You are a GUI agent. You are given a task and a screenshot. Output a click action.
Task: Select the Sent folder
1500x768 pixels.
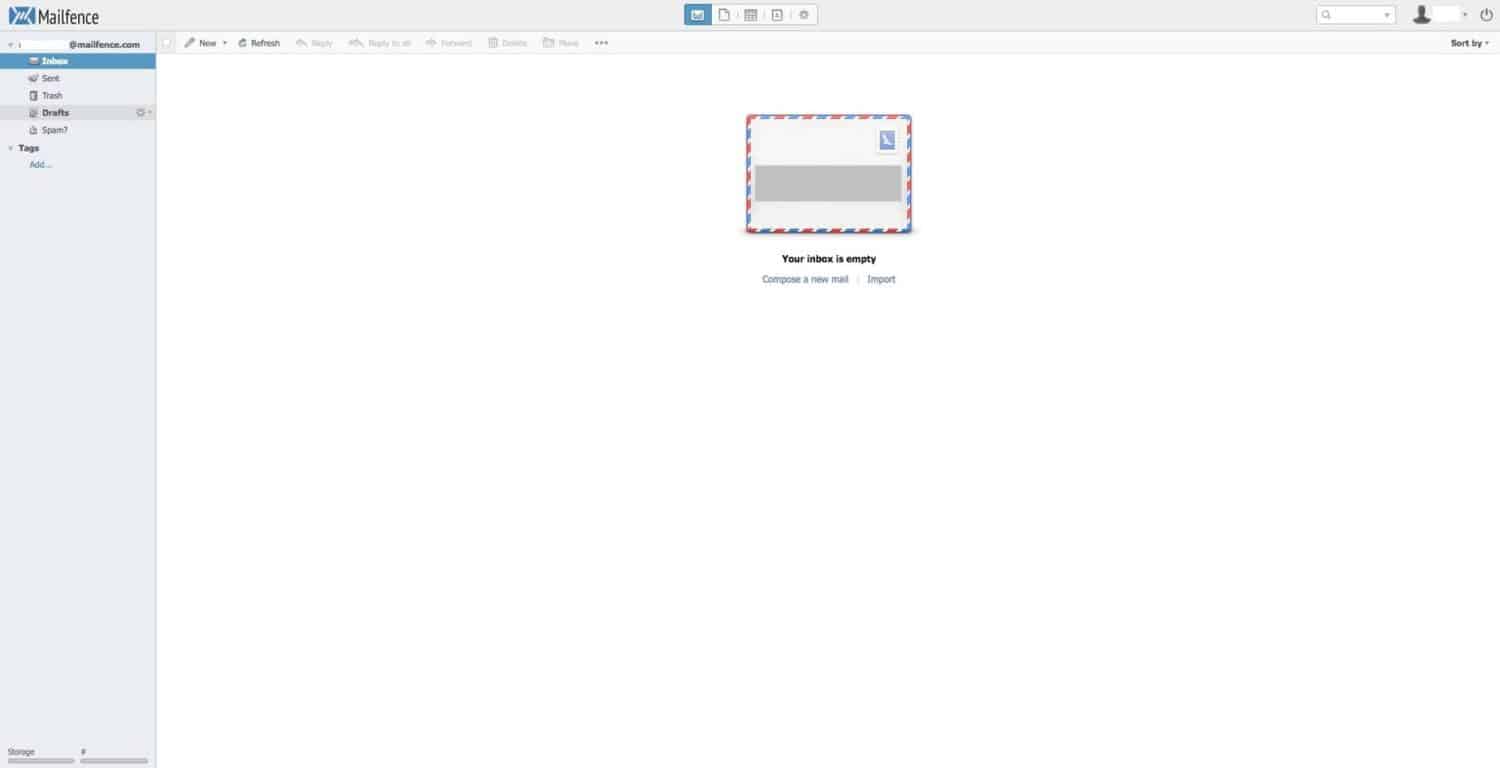pyautogui.click(x=50, y=78)
